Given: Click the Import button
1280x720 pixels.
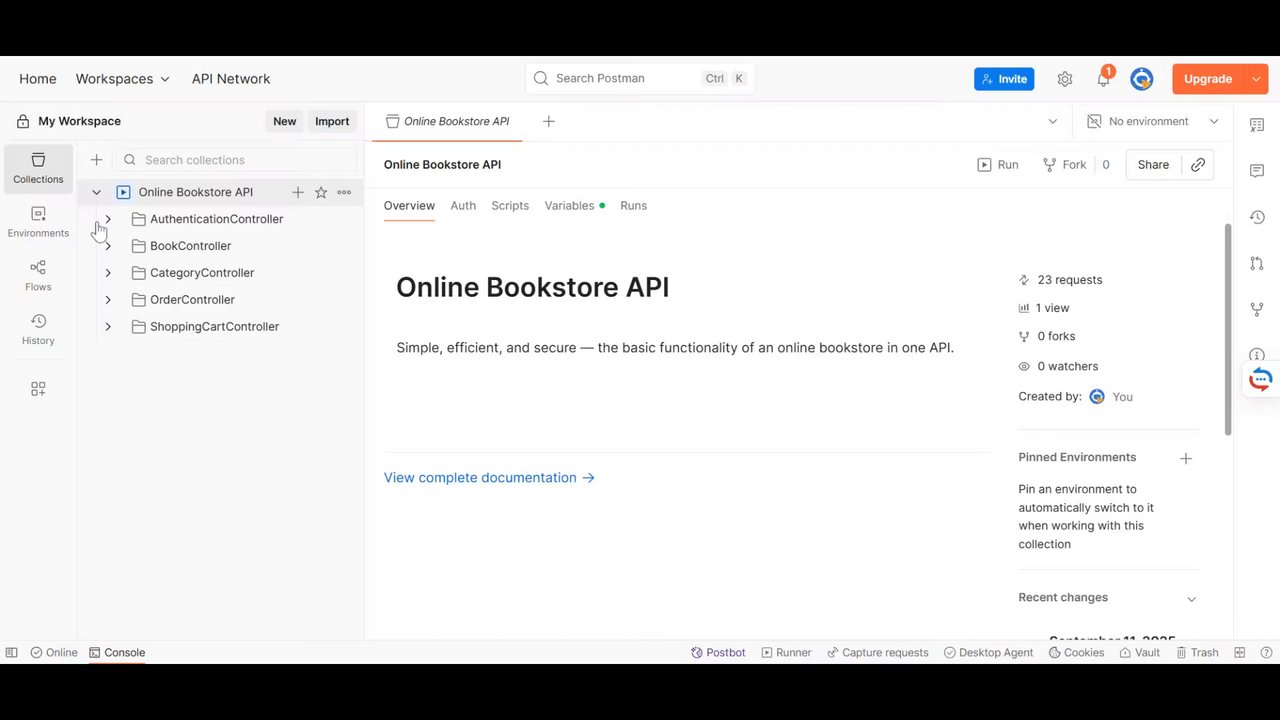Looking at the screenshot, I should pos(332,122).
